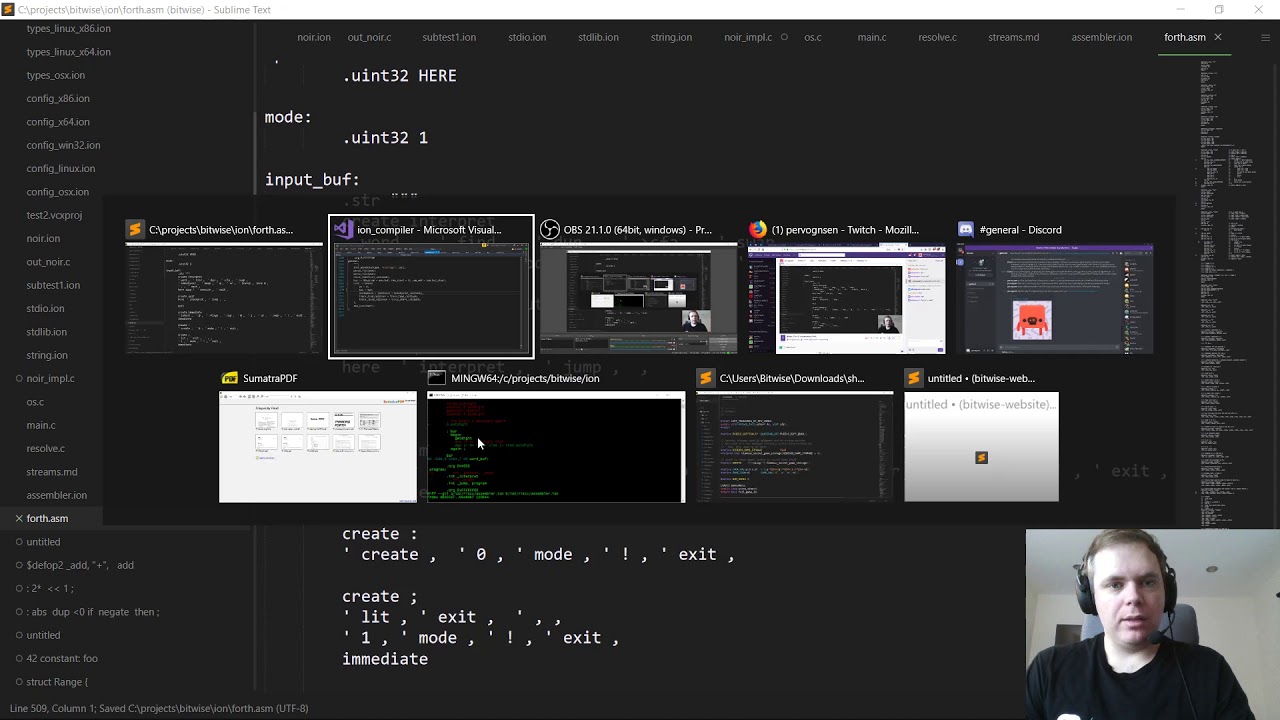Click 'input_buf:' label in editor
The height and width of the screenshot is (720, 1280).
pyautogui.click(x=312, y=180)
